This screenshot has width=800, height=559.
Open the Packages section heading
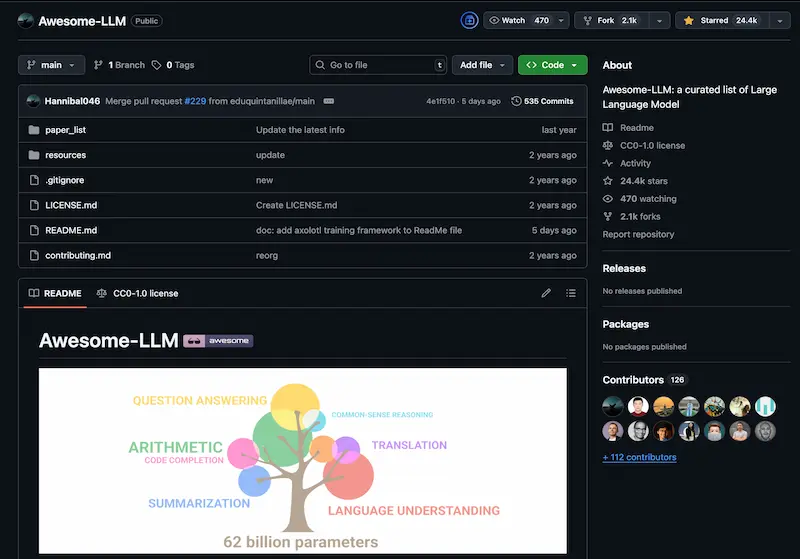pyautogui.click(x=626, y=324)
